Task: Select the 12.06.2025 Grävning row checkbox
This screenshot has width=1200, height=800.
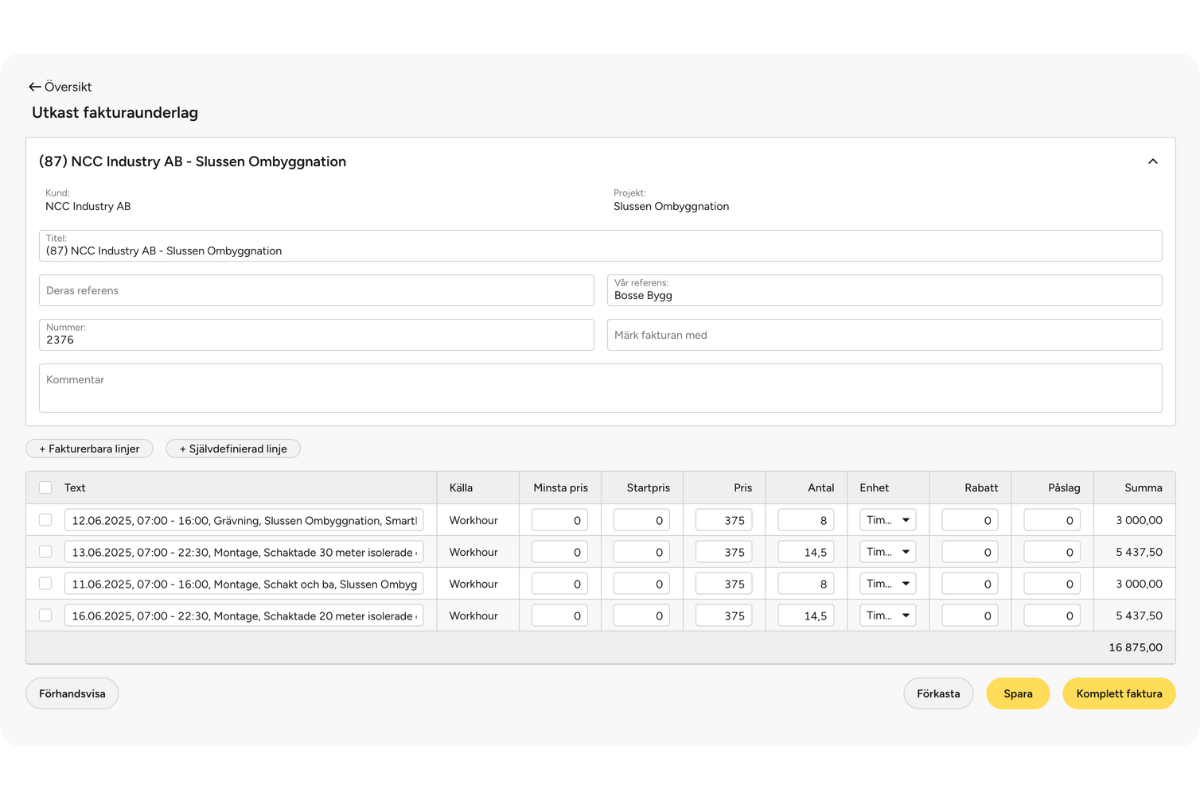Action: (45, 520)
